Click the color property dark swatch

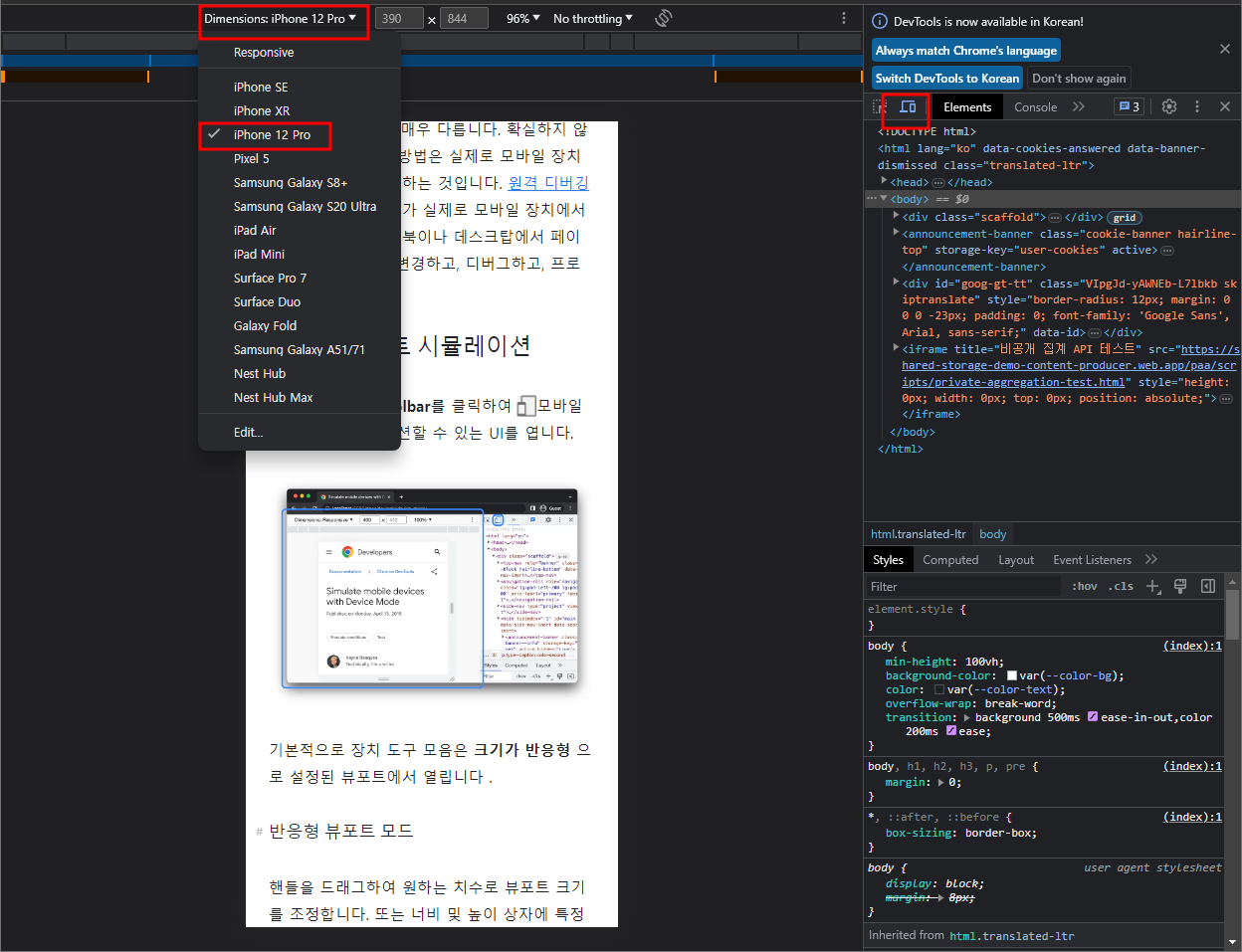pyautogui.click(x=939, y=689)
